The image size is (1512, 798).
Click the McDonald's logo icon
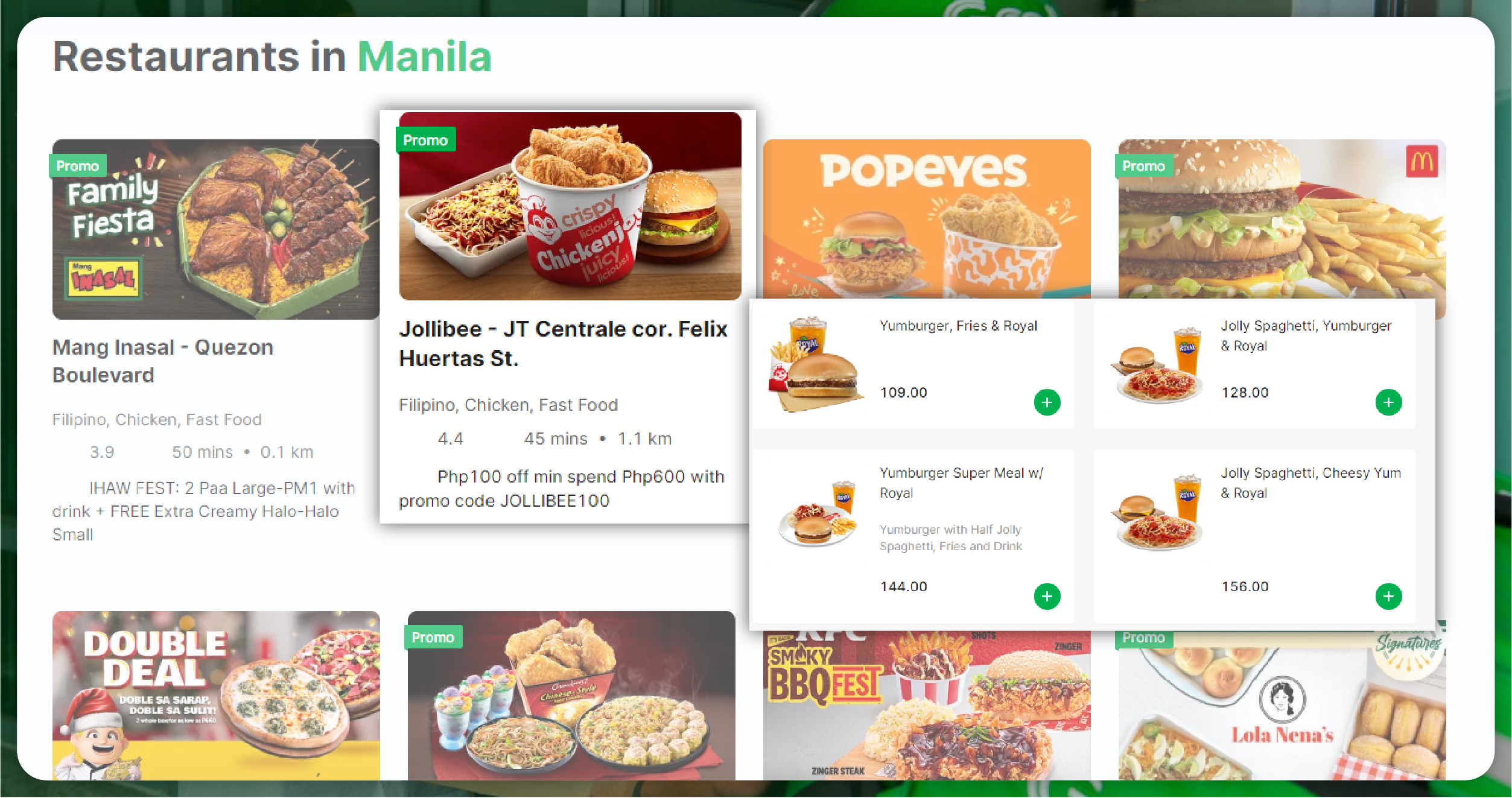point(1422,162)
